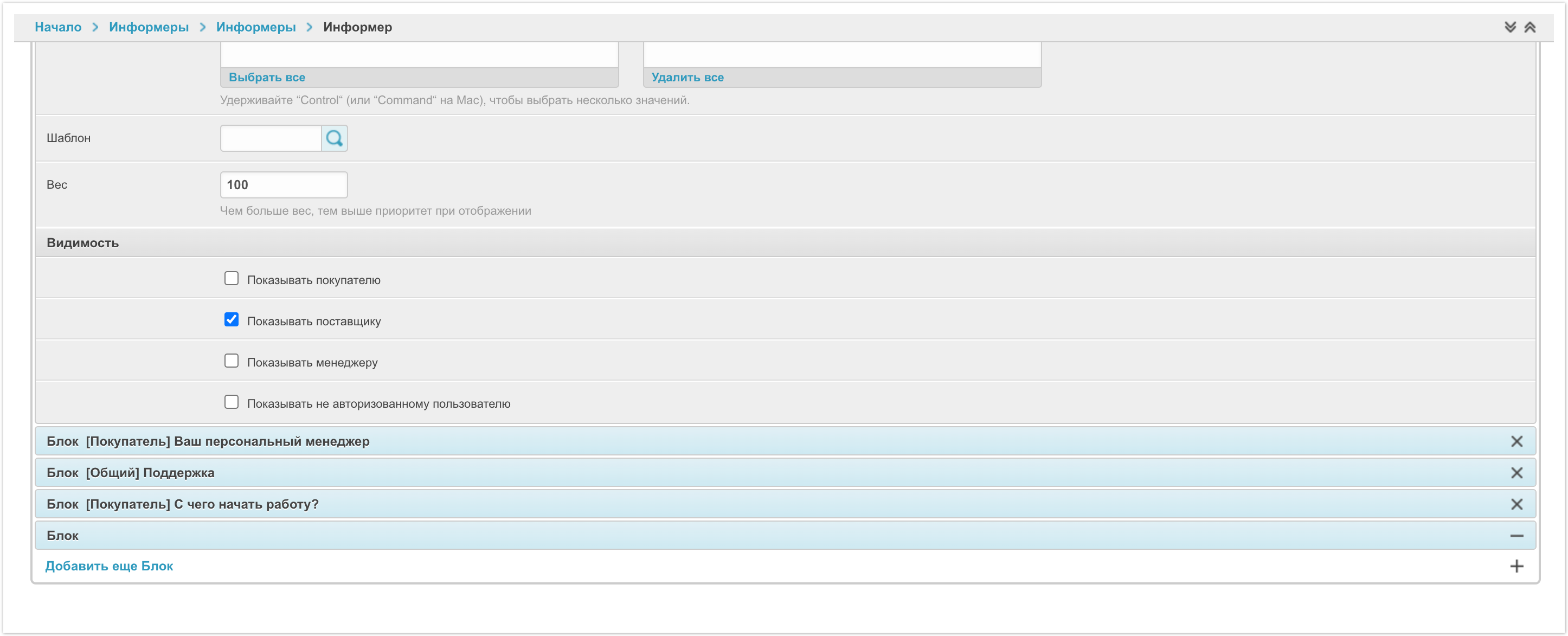Click the Вес input field containing 100
Image resolution: width=1568 pixels, height=636 pixels.
click(284, 184)
